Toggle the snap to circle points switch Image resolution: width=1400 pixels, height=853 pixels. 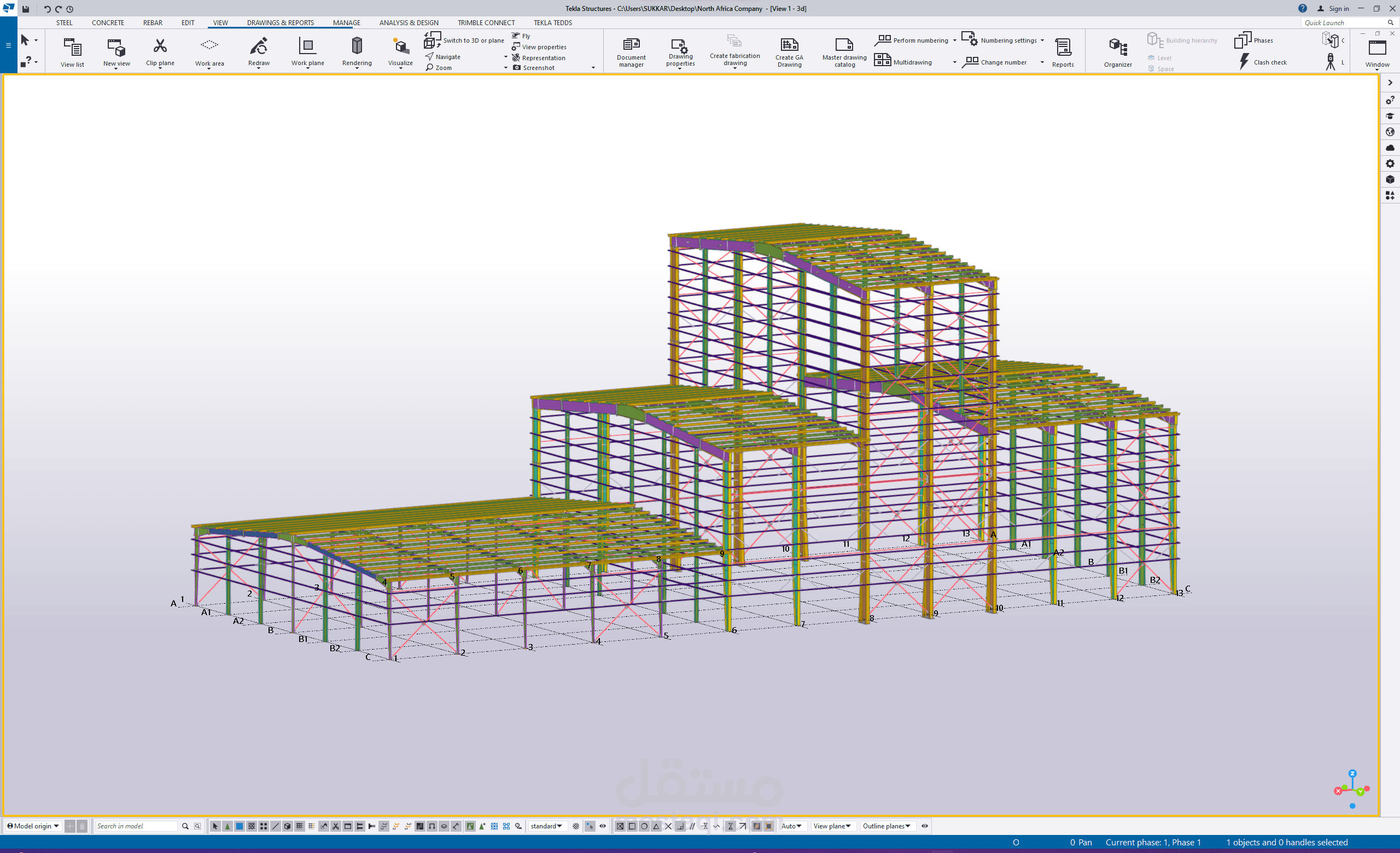[x=644, y=826]
